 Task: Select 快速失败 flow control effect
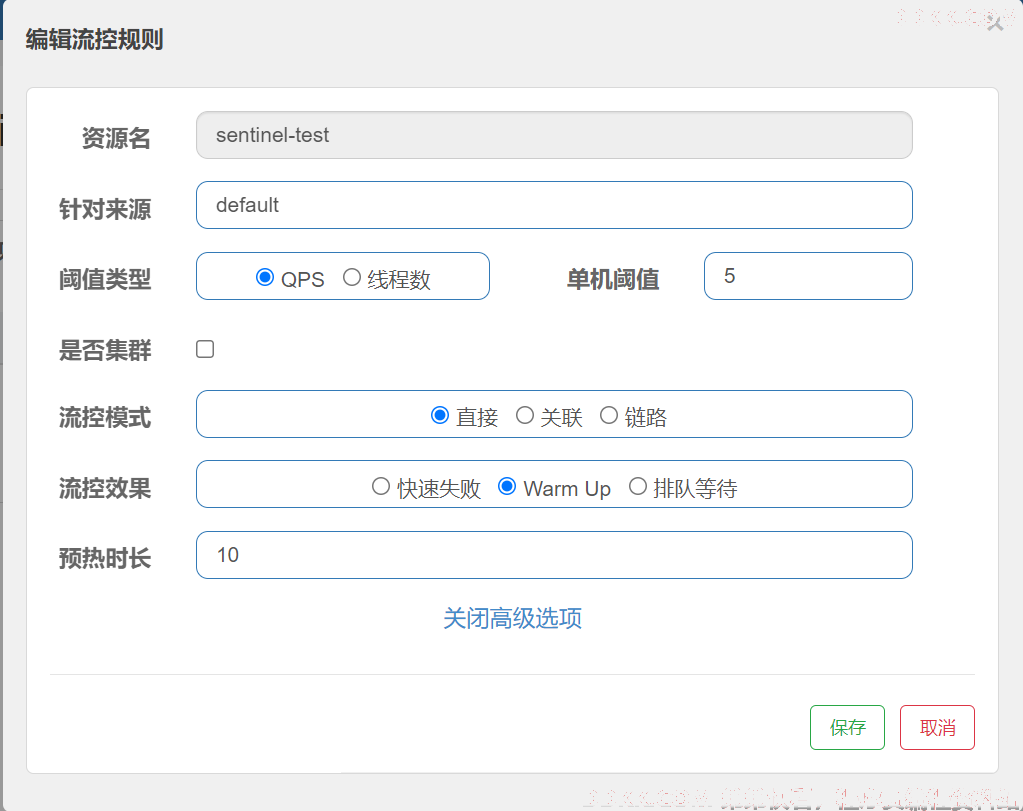pyautogui.click(x=380, y=486)
